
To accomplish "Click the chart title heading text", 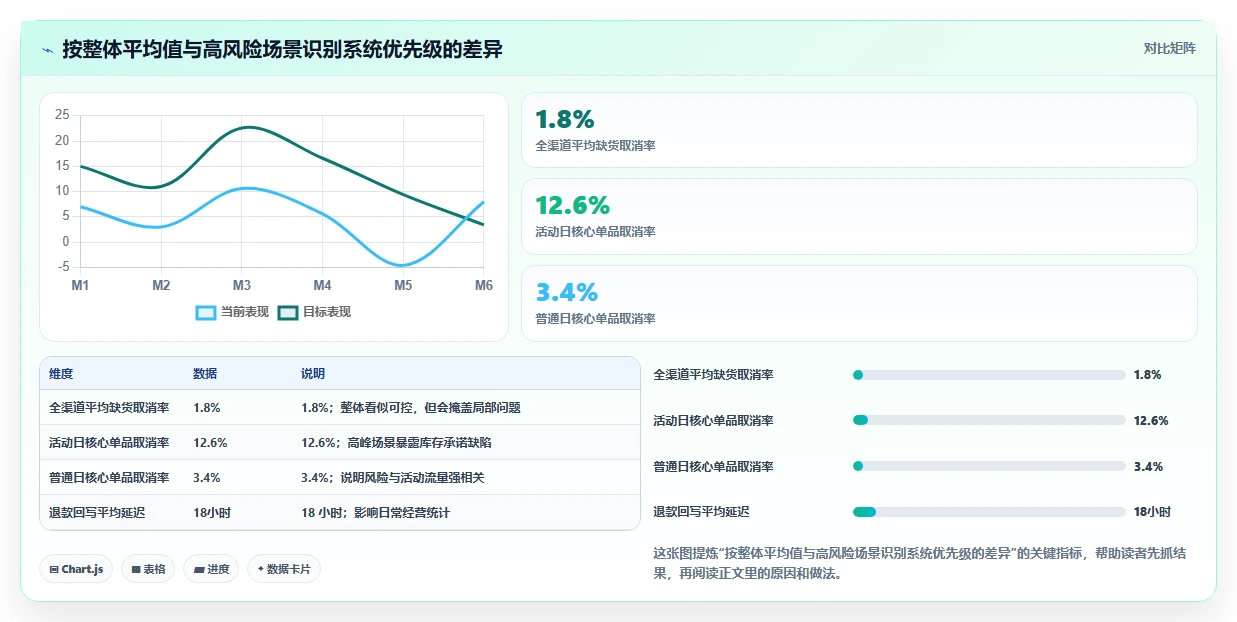I will point(282,49).
